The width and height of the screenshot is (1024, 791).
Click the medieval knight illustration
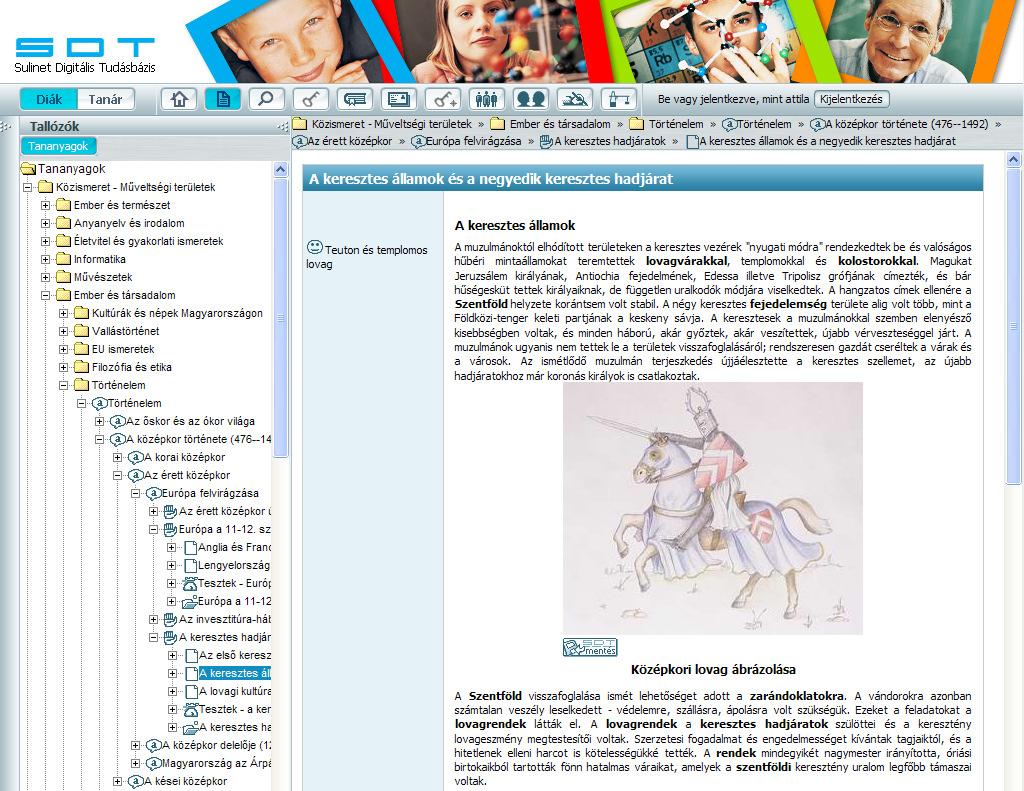713,508
